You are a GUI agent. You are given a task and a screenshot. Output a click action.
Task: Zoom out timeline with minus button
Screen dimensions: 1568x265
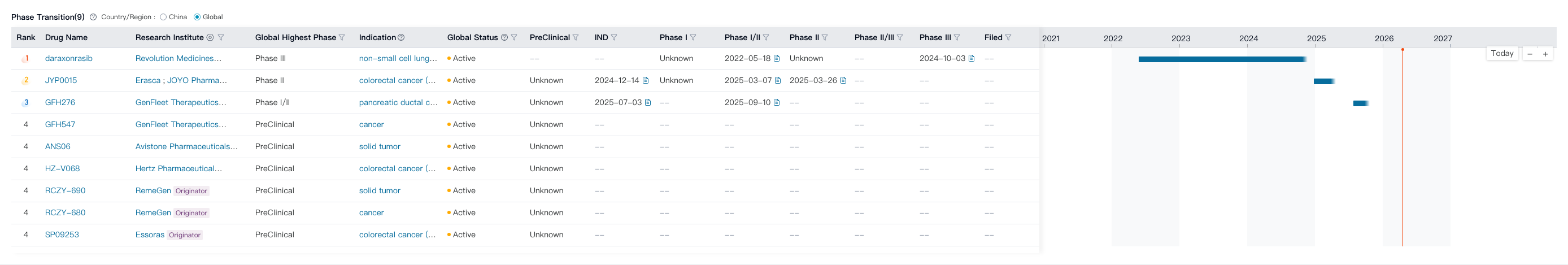(1530, 54)
